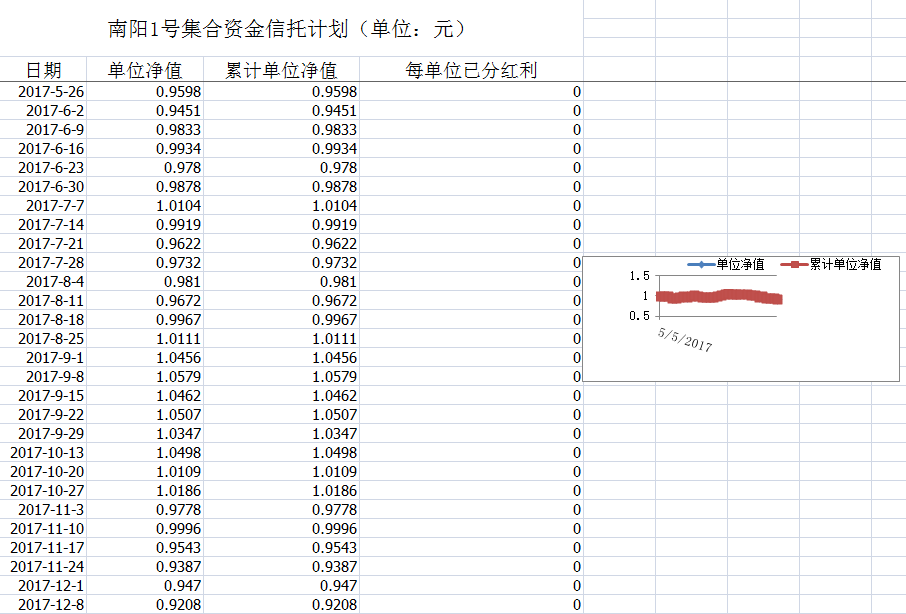
Task: Select the 南阳1号集合资金信托计划 title cell
Action: click(288, 28)
